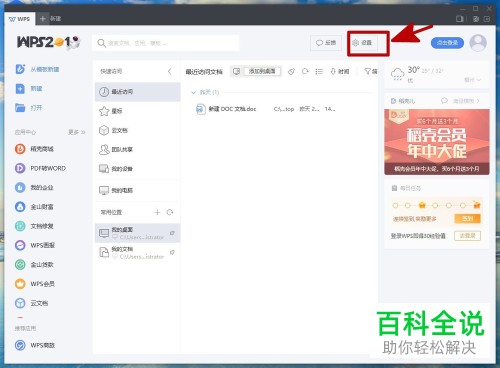Select 星标 starred items
500x368 pixels.
(x=137, y=111)
